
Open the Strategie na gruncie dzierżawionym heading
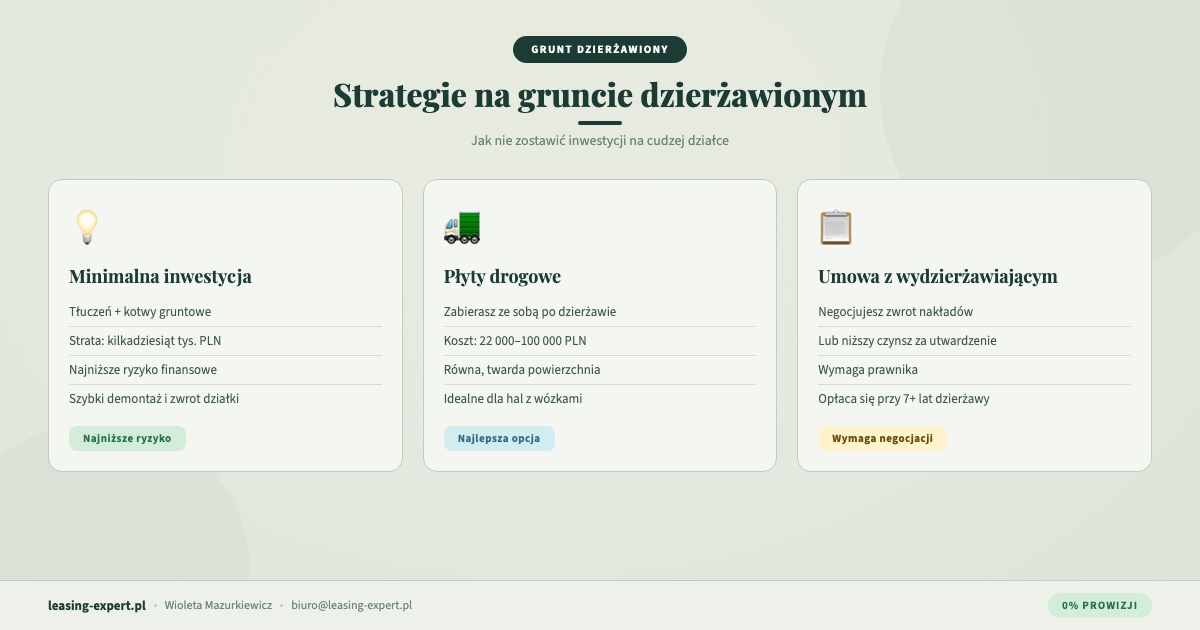600,96
